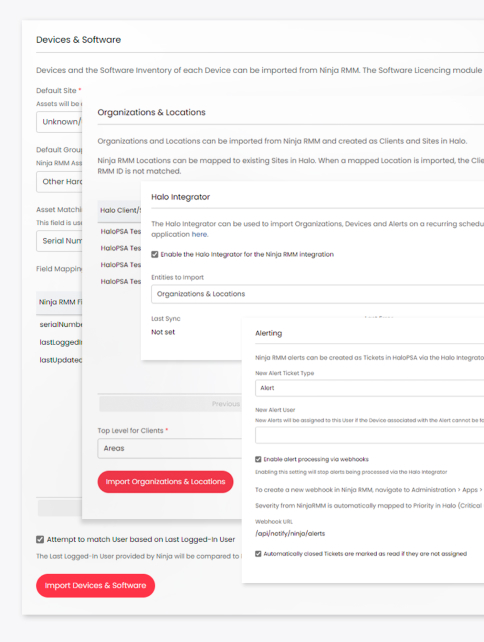Click Import Organizations & Locations button

[x=165, y=482]
